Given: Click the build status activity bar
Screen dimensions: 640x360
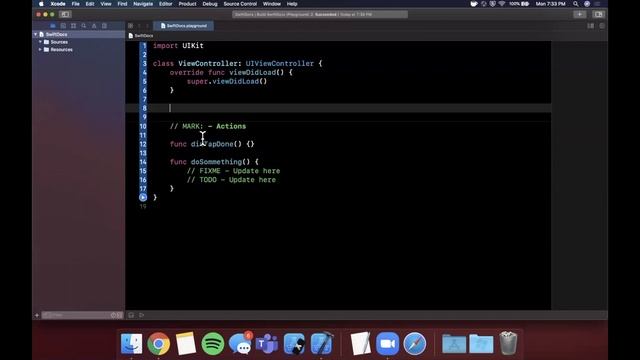Looking at the screenshot, I should pos(320,14).
